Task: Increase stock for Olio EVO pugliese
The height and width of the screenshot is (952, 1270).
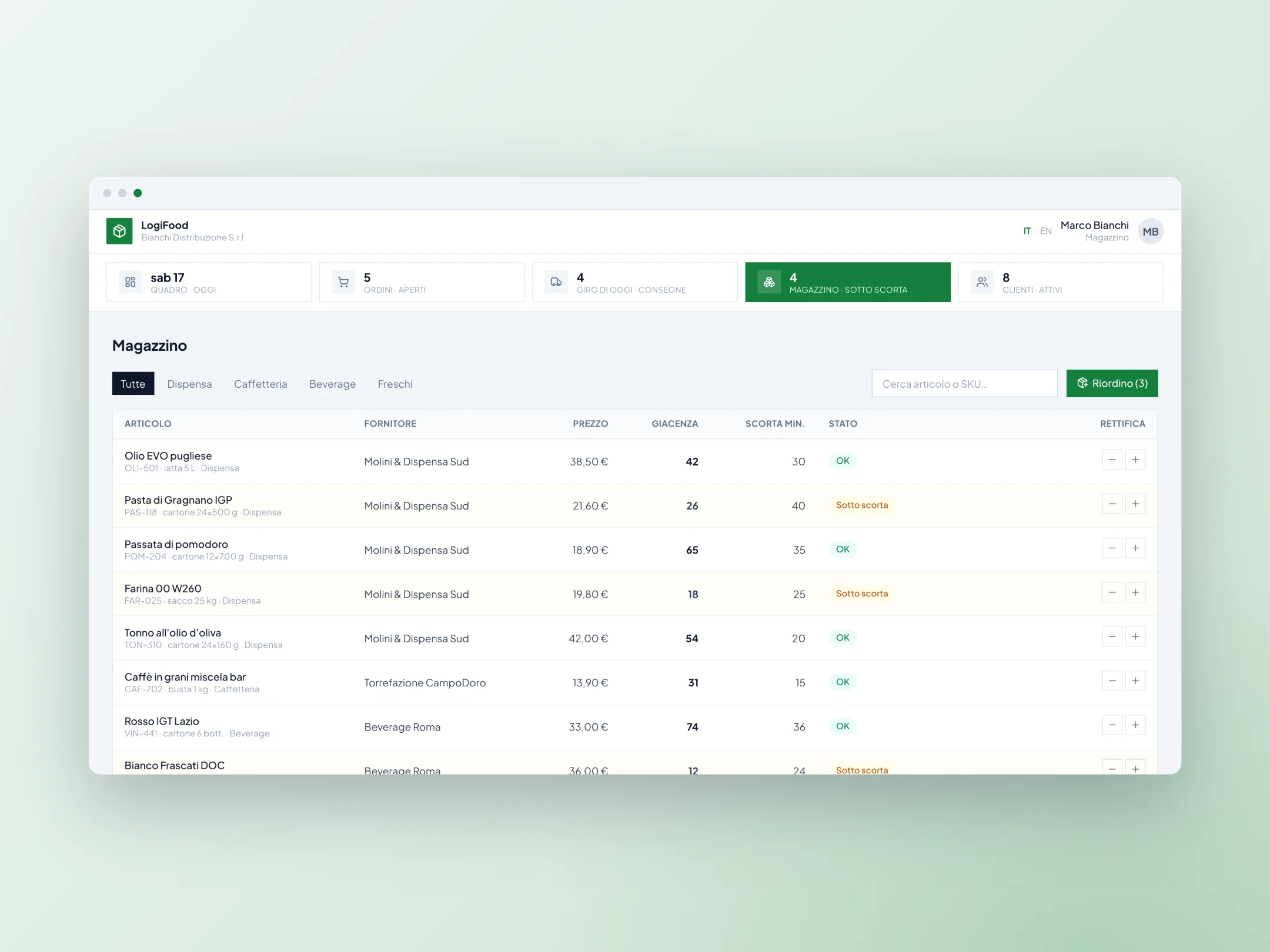Action: (x=1135, y=460)
